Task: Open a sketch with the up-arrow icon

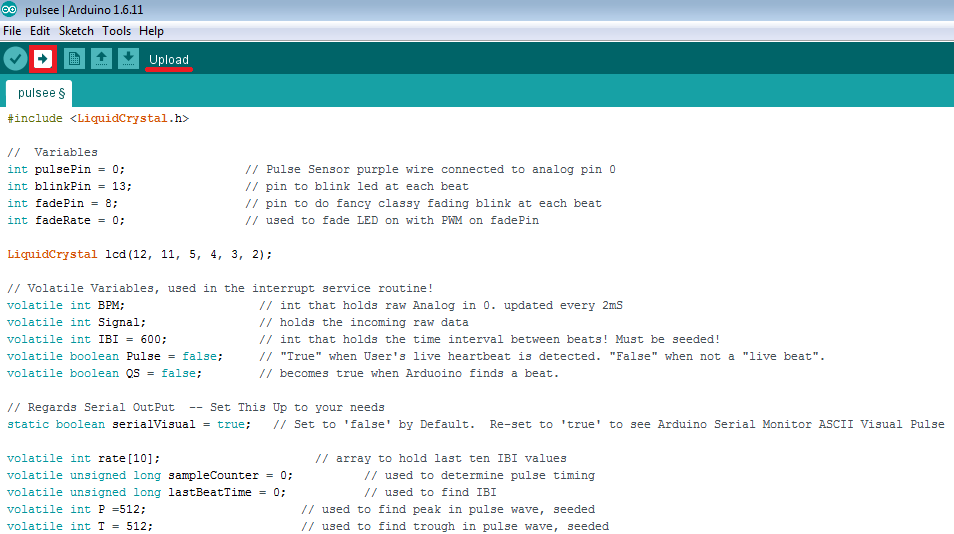Action: tap(101, 59)
